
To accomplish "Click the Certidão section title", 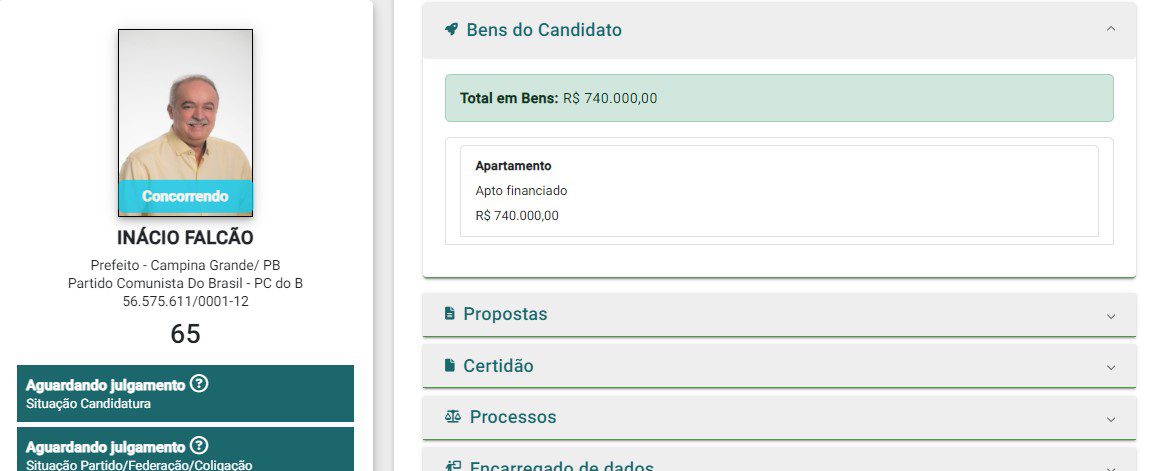I will tap(498, 366).
